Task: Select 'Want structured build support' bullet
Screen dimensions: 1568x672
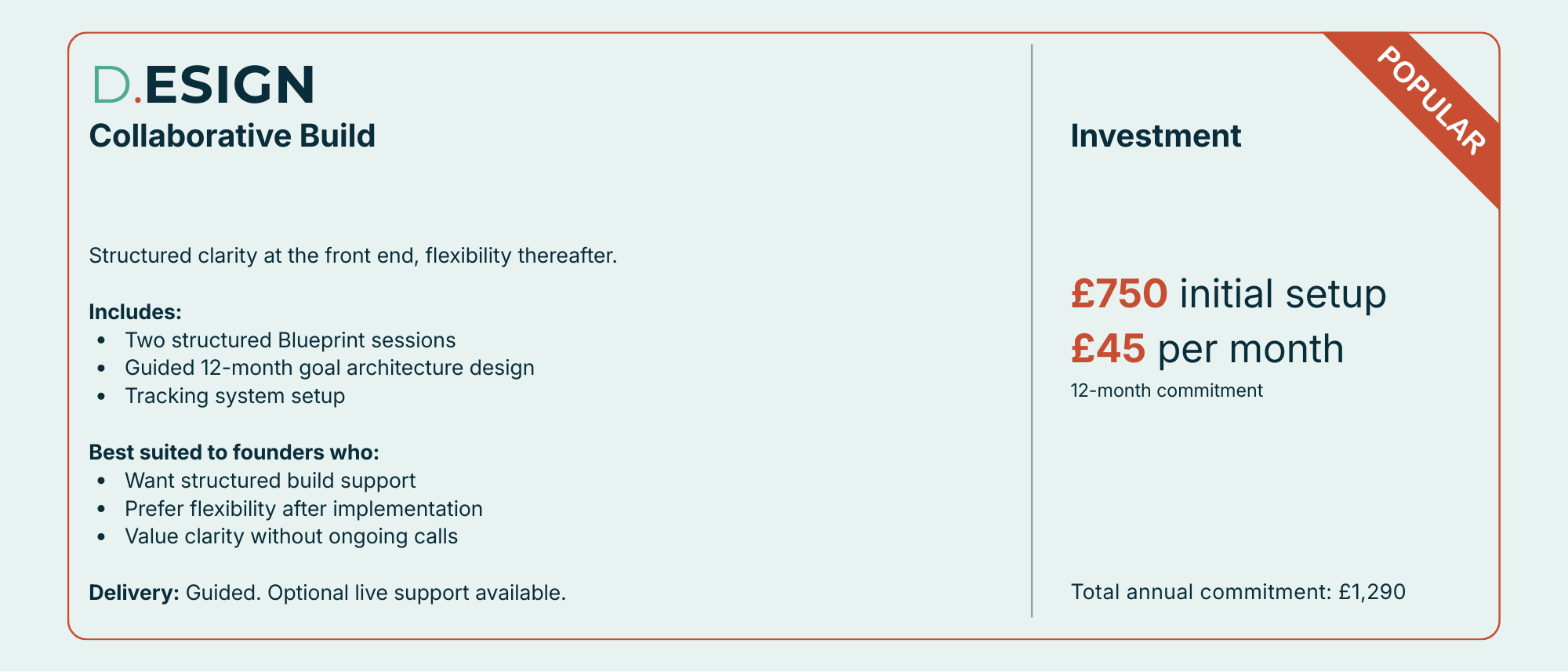Action: pos(270,481)
